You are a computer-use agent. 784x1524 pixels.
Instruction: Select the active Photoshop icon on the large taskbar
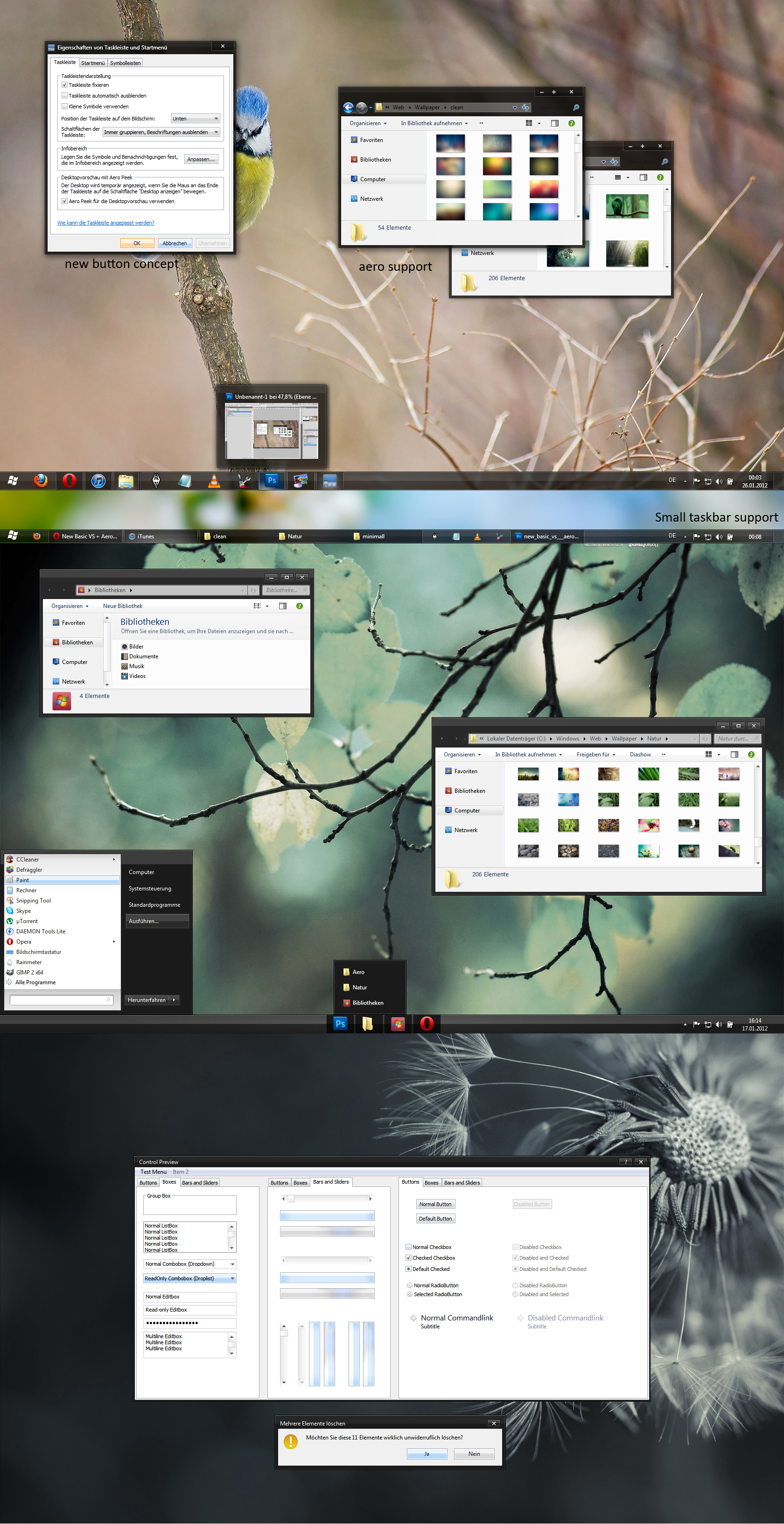pyautogui.click(x=272, y=480)
